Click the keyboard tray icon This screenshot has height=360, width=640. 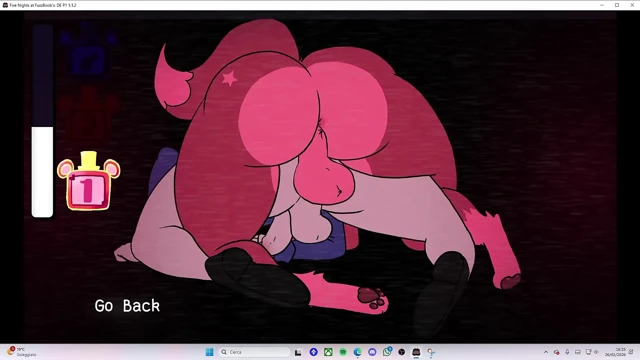pyautogui.click(x=578, y=352)
